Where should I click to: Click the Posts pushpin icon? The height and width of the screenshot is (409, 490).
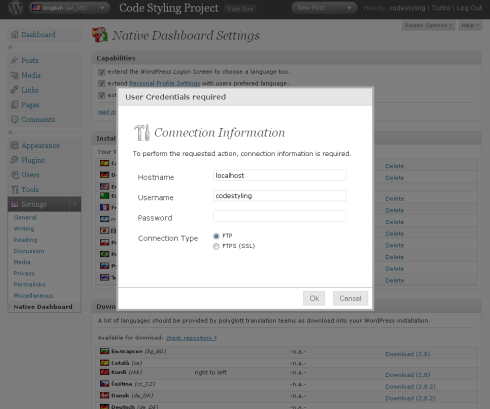[x=14, y=60]
